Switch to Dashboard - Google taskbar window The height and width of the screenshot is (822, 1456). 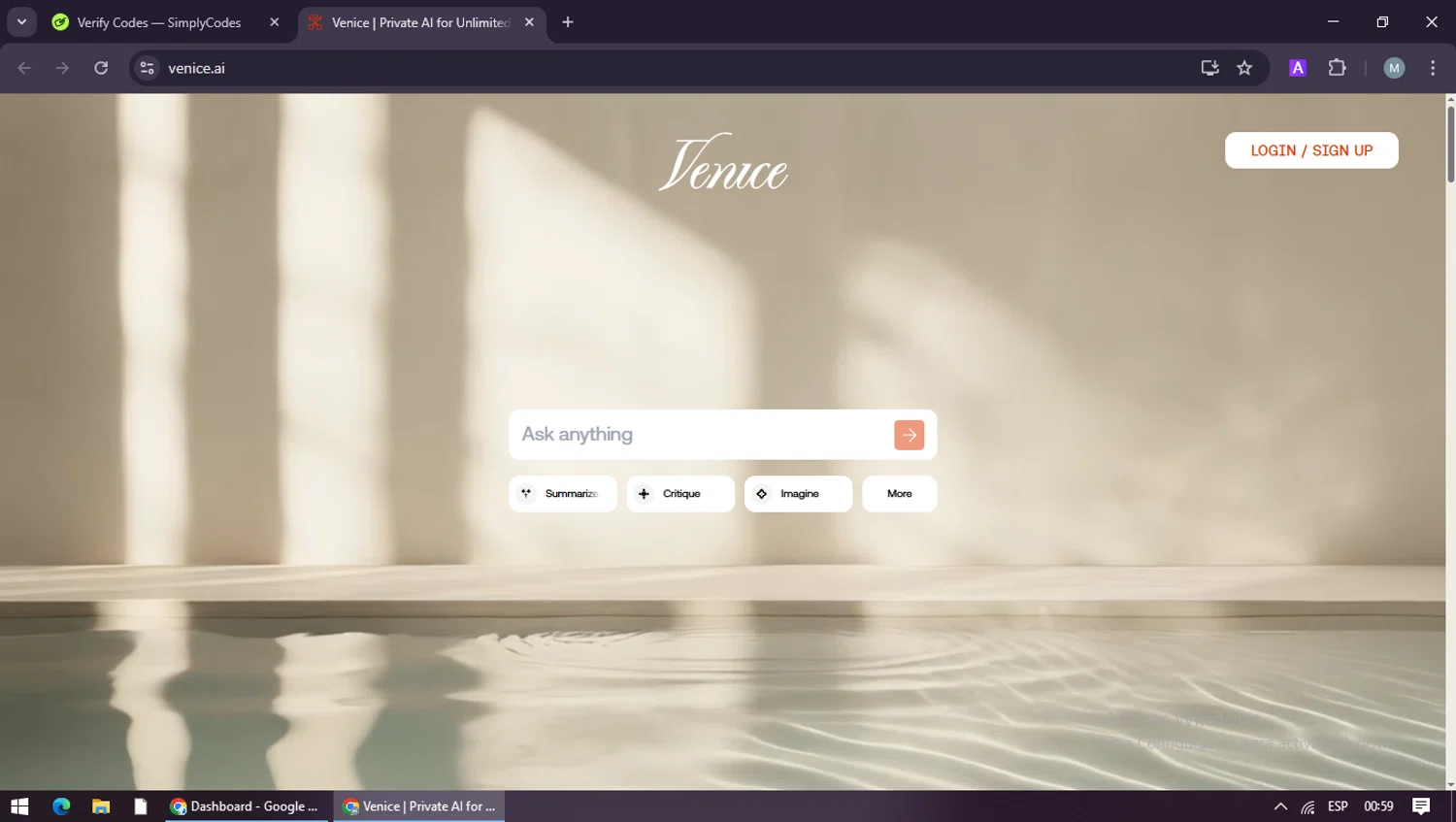coord(245,806)
